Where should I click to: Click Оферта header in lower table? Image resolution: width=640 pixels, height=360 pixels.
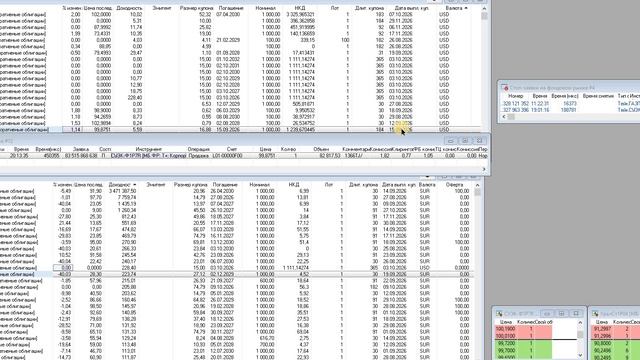454,185
